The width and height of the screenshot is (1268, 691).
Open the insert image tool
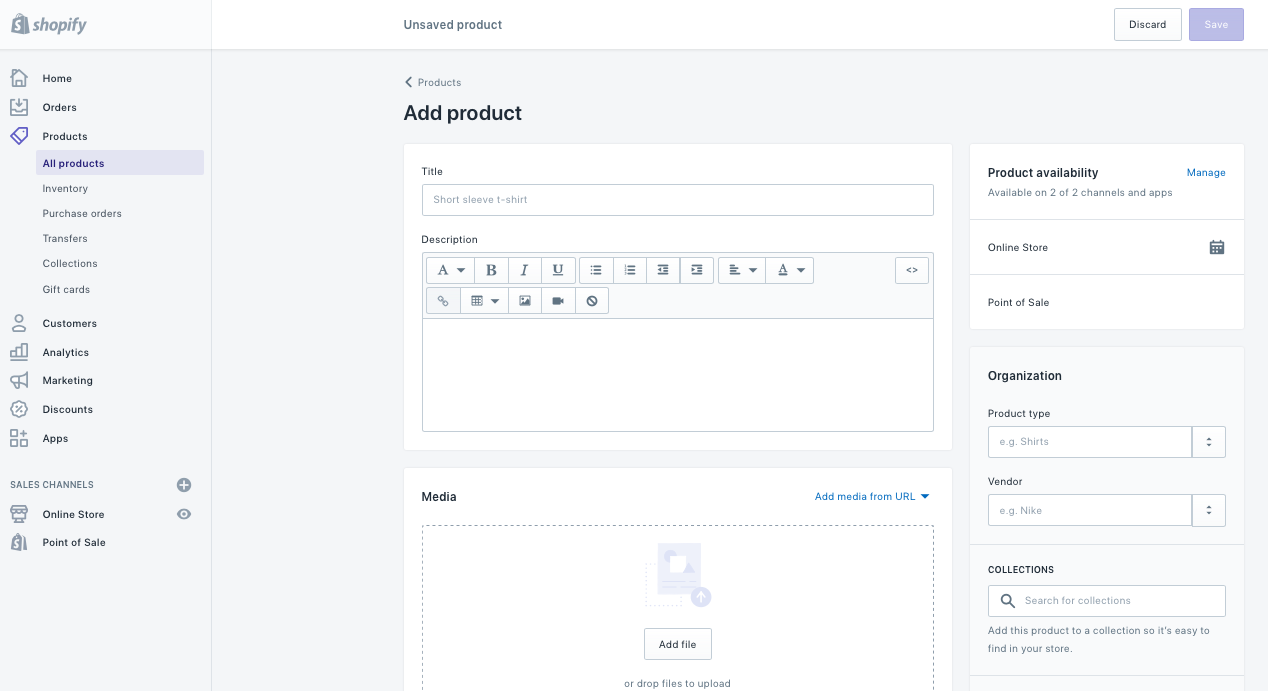(525, 300)
